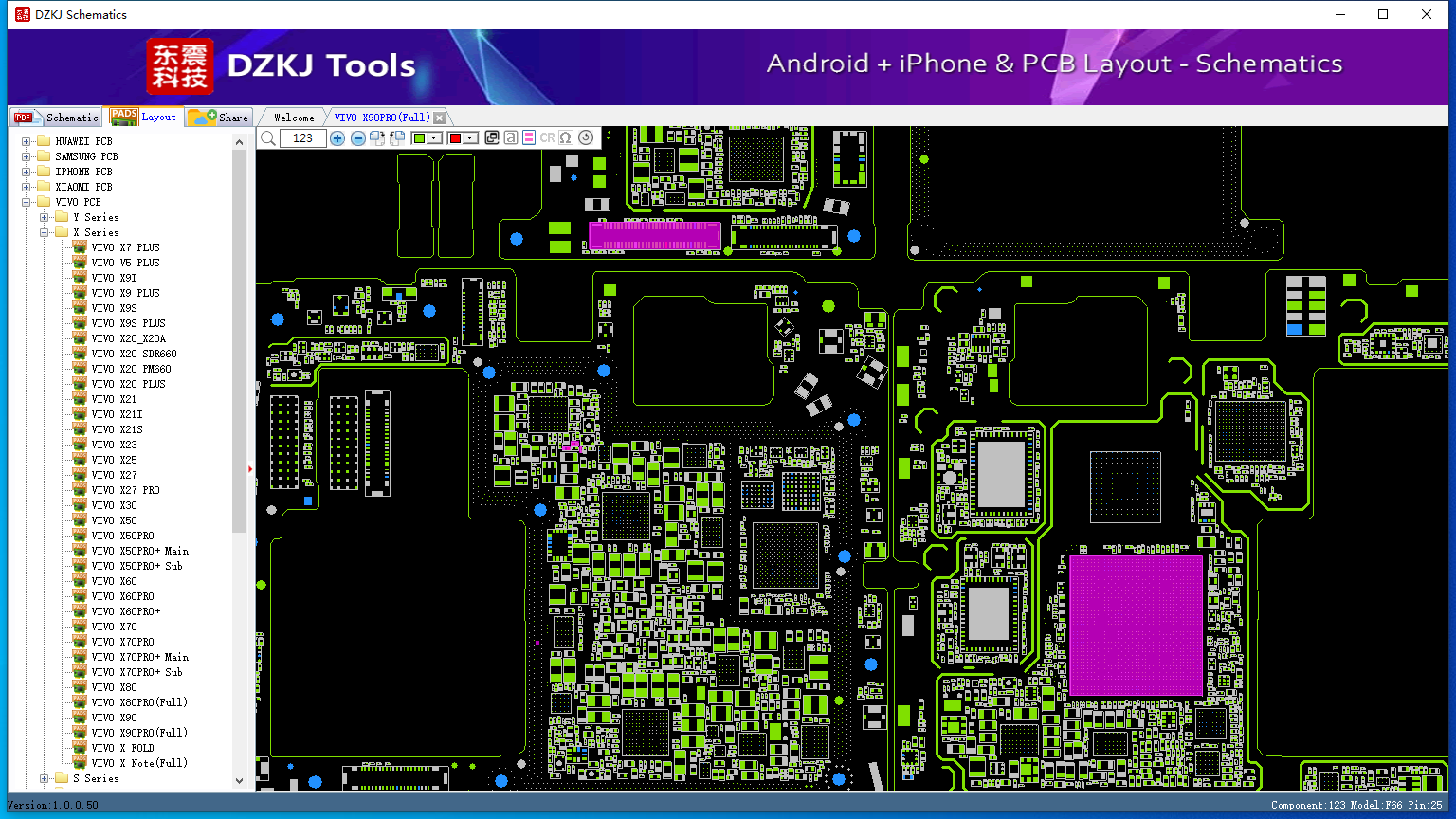
Task: Click the SAMSUNG PCB folder icon
Action: pyautogui.click(x=44, y=156)
